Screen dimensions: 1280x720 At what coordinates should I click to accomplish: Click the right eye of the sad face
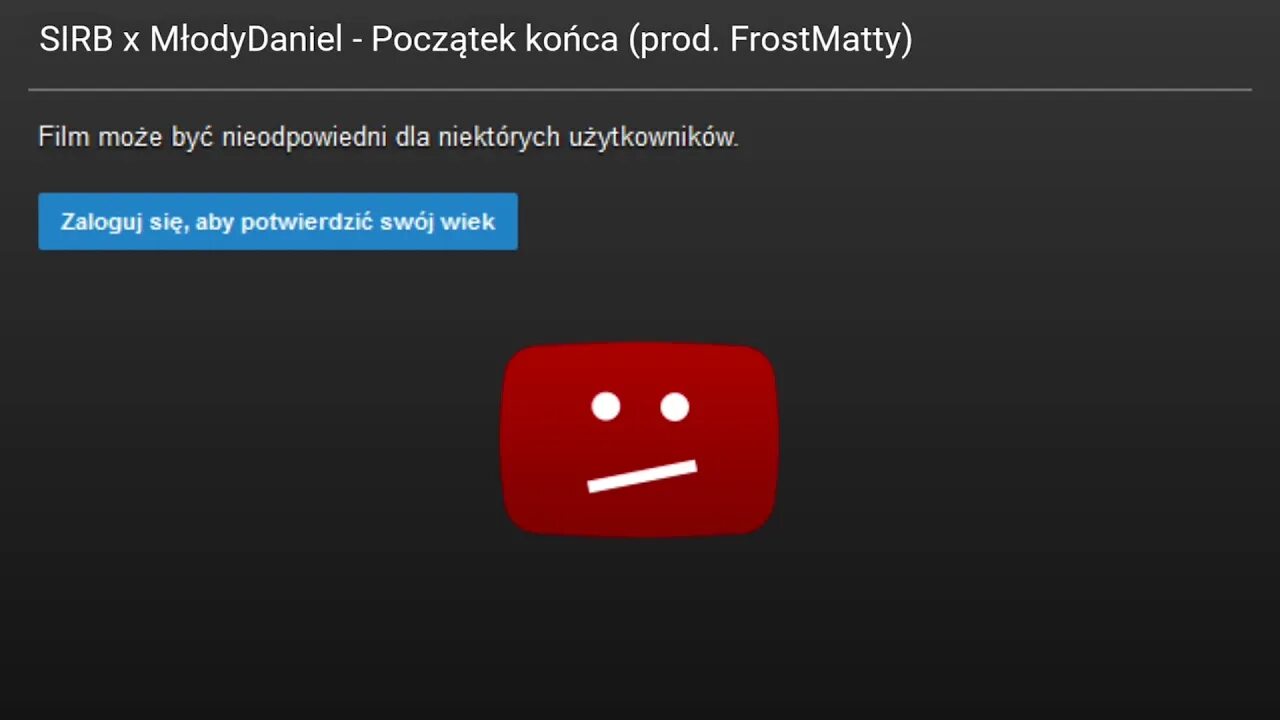pyautogui.click(x=675, y=406)
